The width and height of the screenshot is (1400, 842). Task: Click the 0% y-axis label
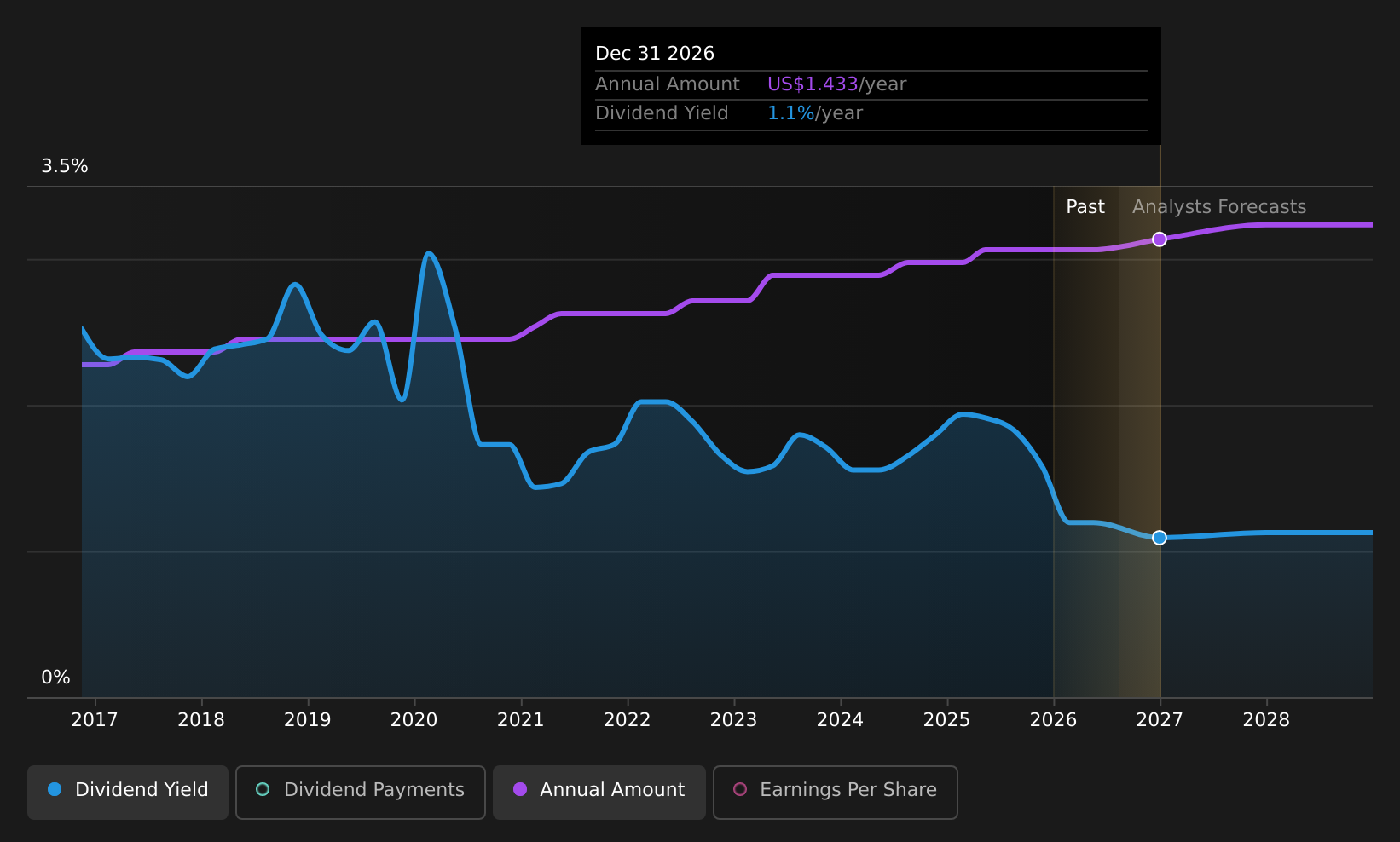pos(56,678)
